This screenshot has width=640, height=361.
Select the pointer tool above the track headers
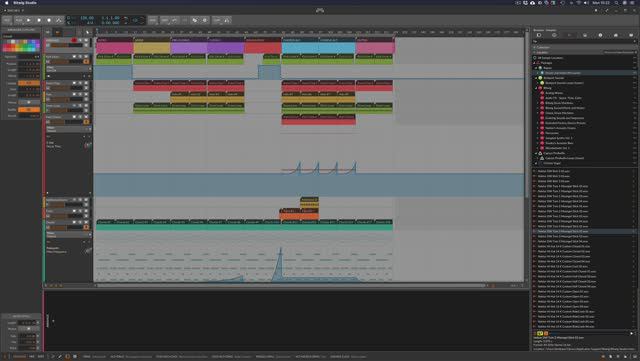(x=87, y=32)
